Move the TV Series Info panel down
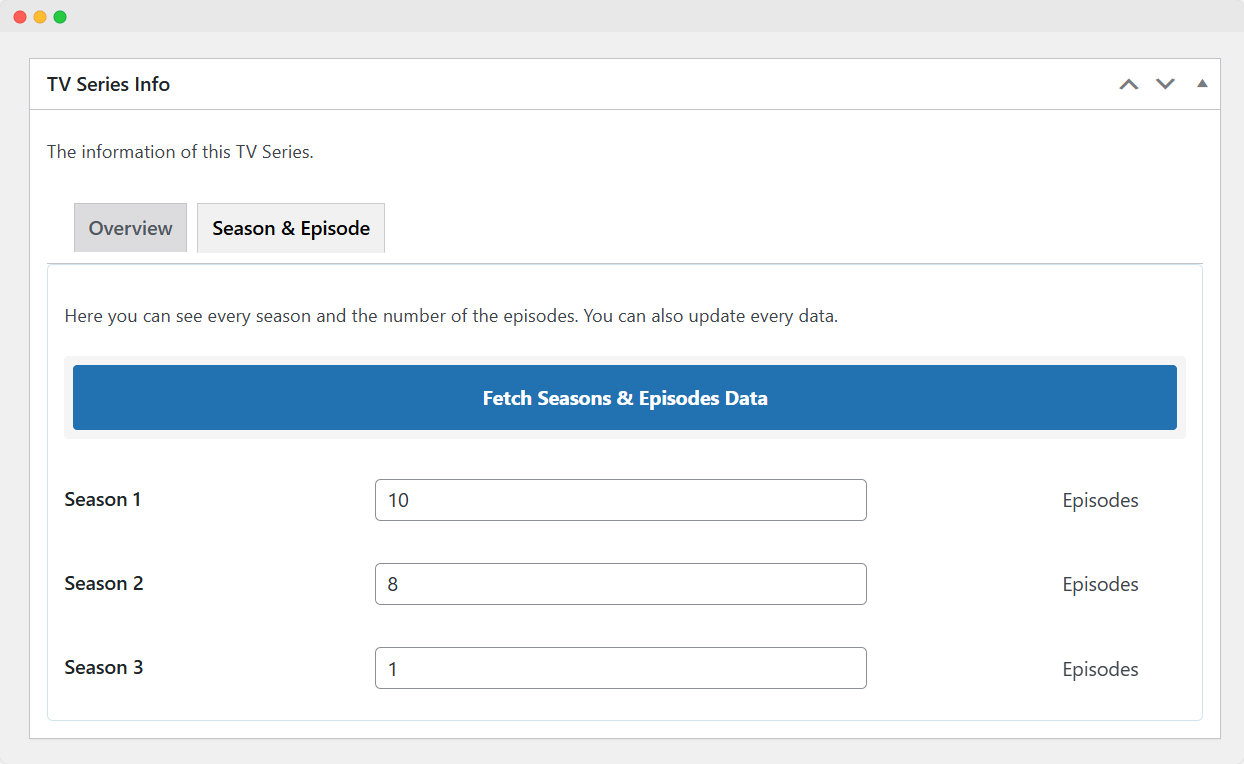 (x=1165, y=84)
